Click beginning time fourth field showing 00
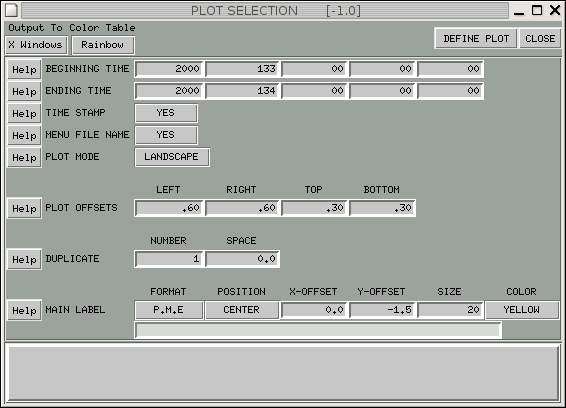This screenshot has height=408, width=566. click(382, 69)
